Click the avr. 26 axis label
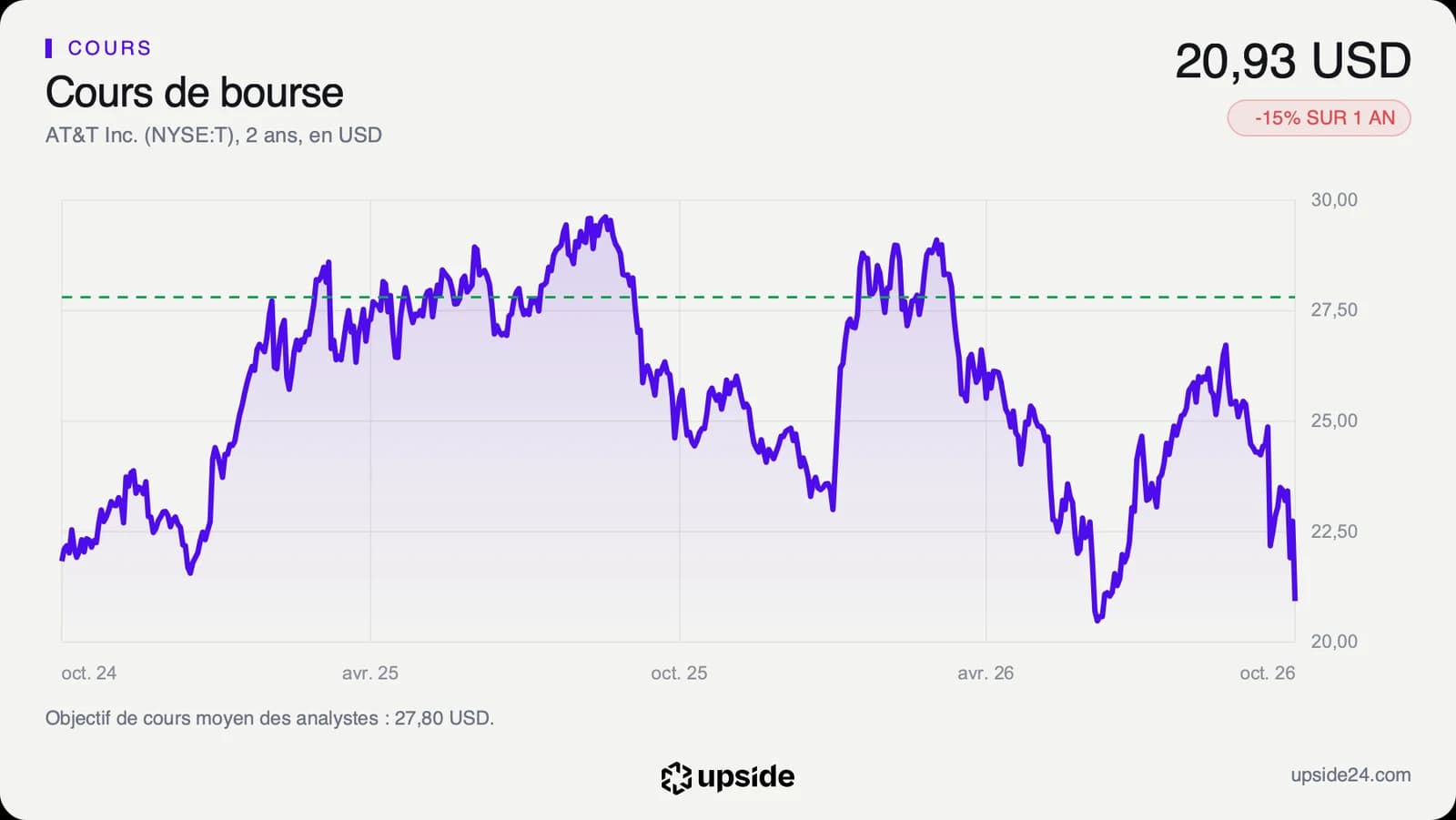This screenshot has width=1456, height=820. click(986, 673)
